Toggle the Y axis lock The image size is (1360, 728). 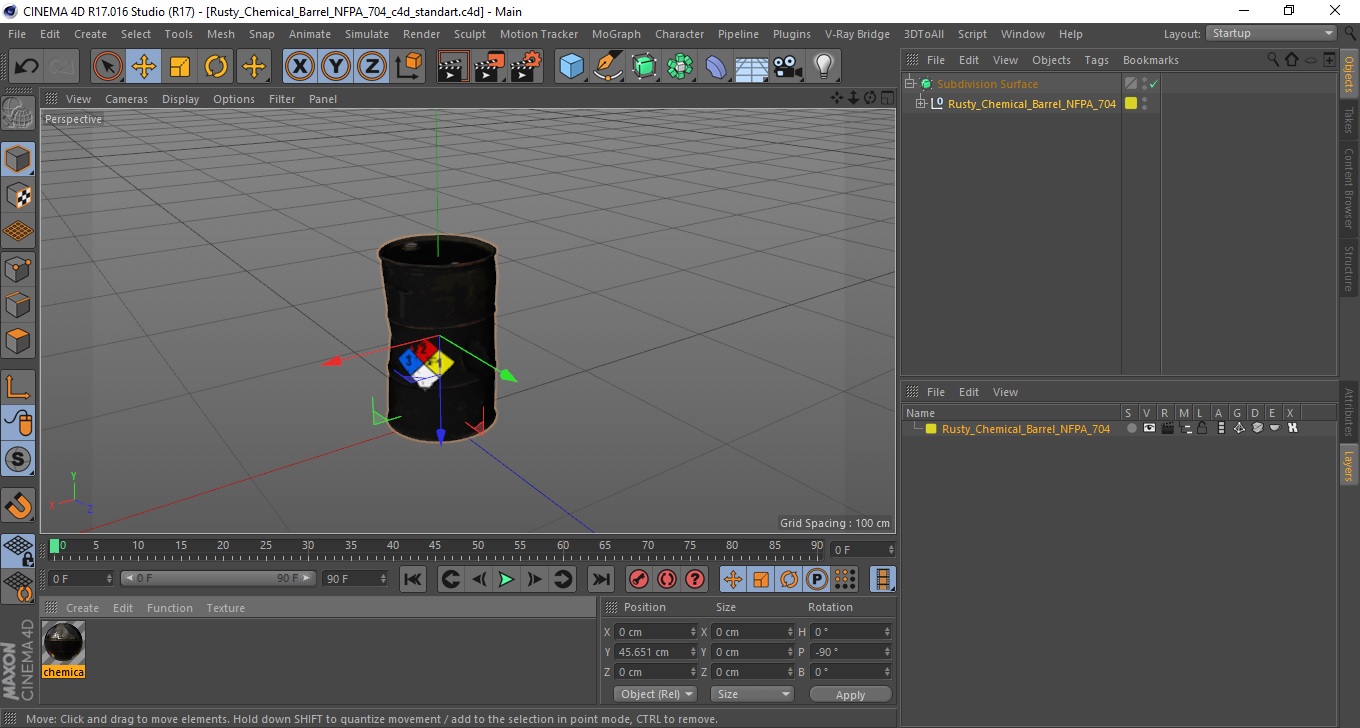(x=336, y=67)
